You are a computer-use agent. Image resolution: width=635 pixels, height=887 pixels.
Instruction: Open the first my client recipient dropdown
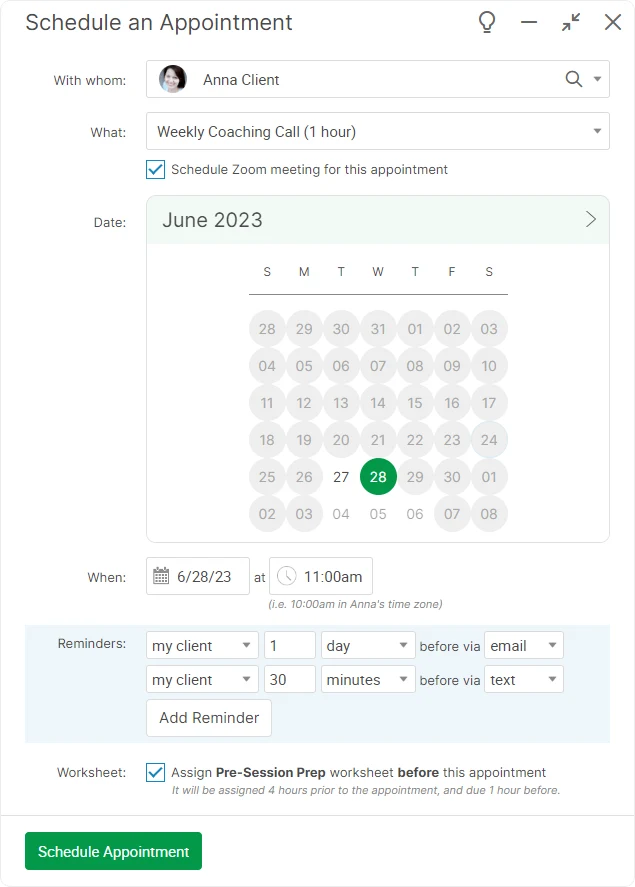tap(202, 645)
